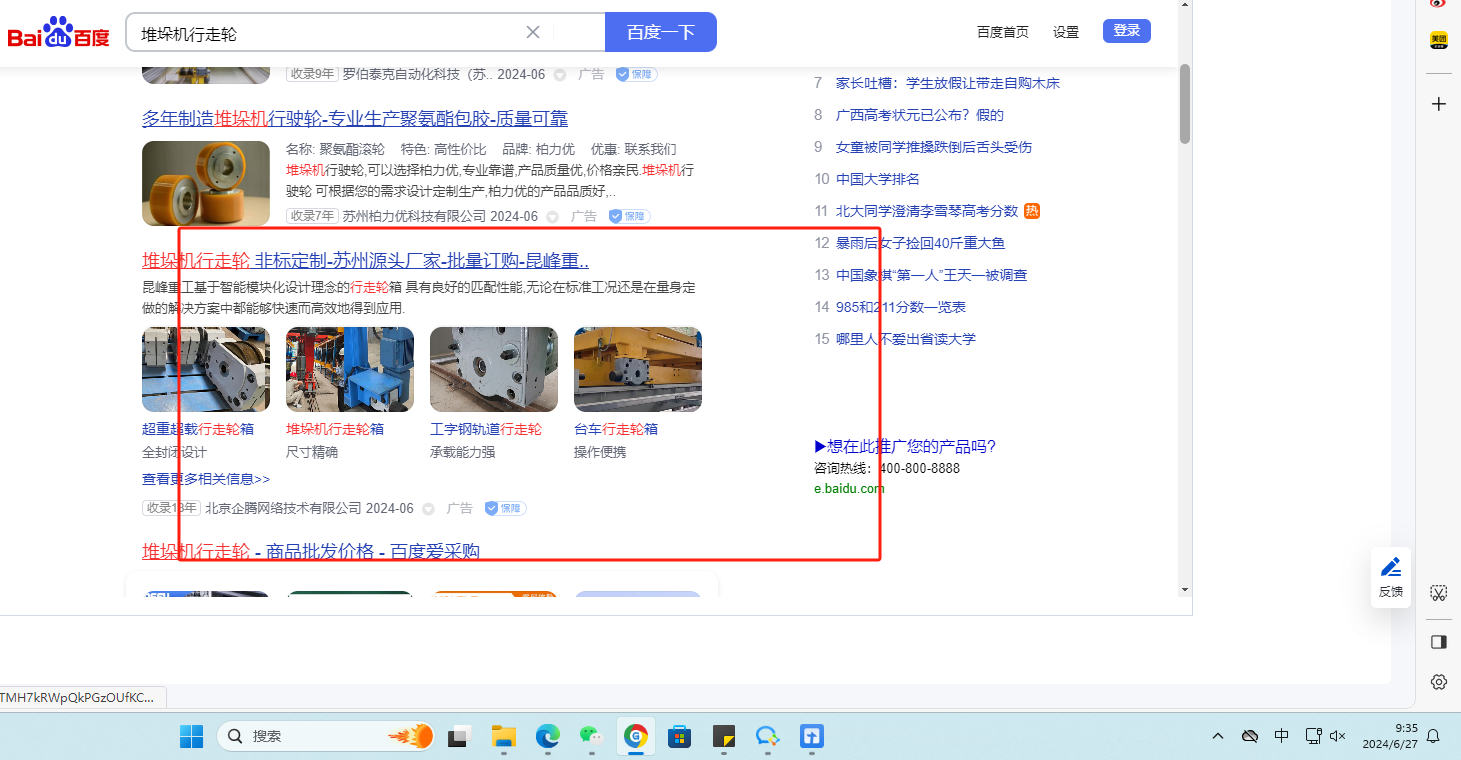Screen dimensions: 1461x760
Task: Launch Microsoft Edge from the taskbar
Action: pos(547,737)
